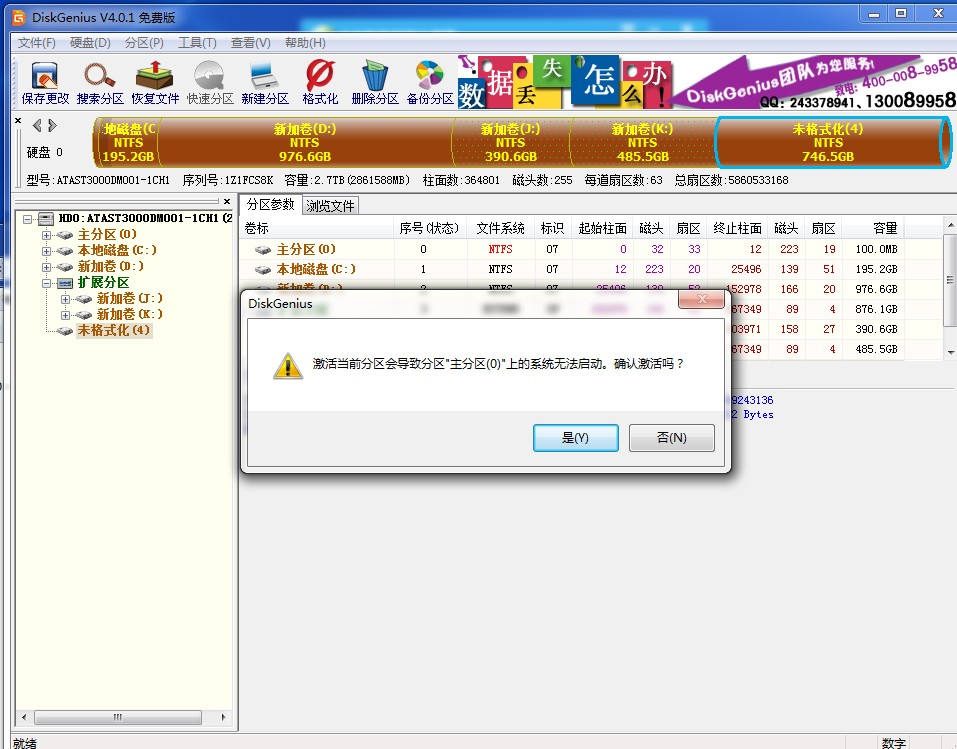This screenshot has width=957, height=749.
Task: Launch the 恢复文件 recover files tool
Action: [x=155, y=82]
